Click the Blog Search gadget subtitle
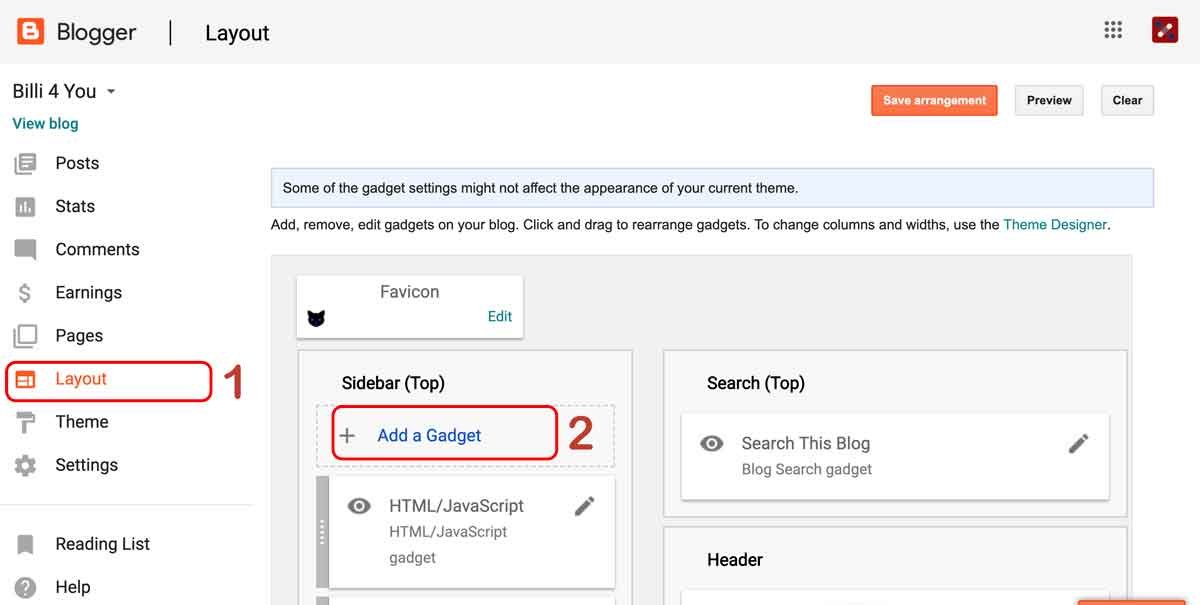 point(807,469)
